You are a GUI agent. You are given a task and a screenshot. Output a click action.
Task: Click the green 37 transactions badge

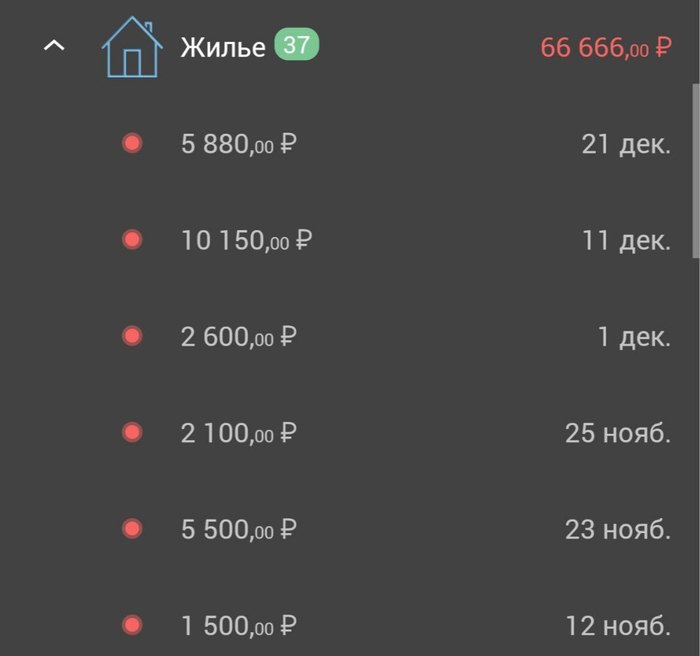(296, 45)
